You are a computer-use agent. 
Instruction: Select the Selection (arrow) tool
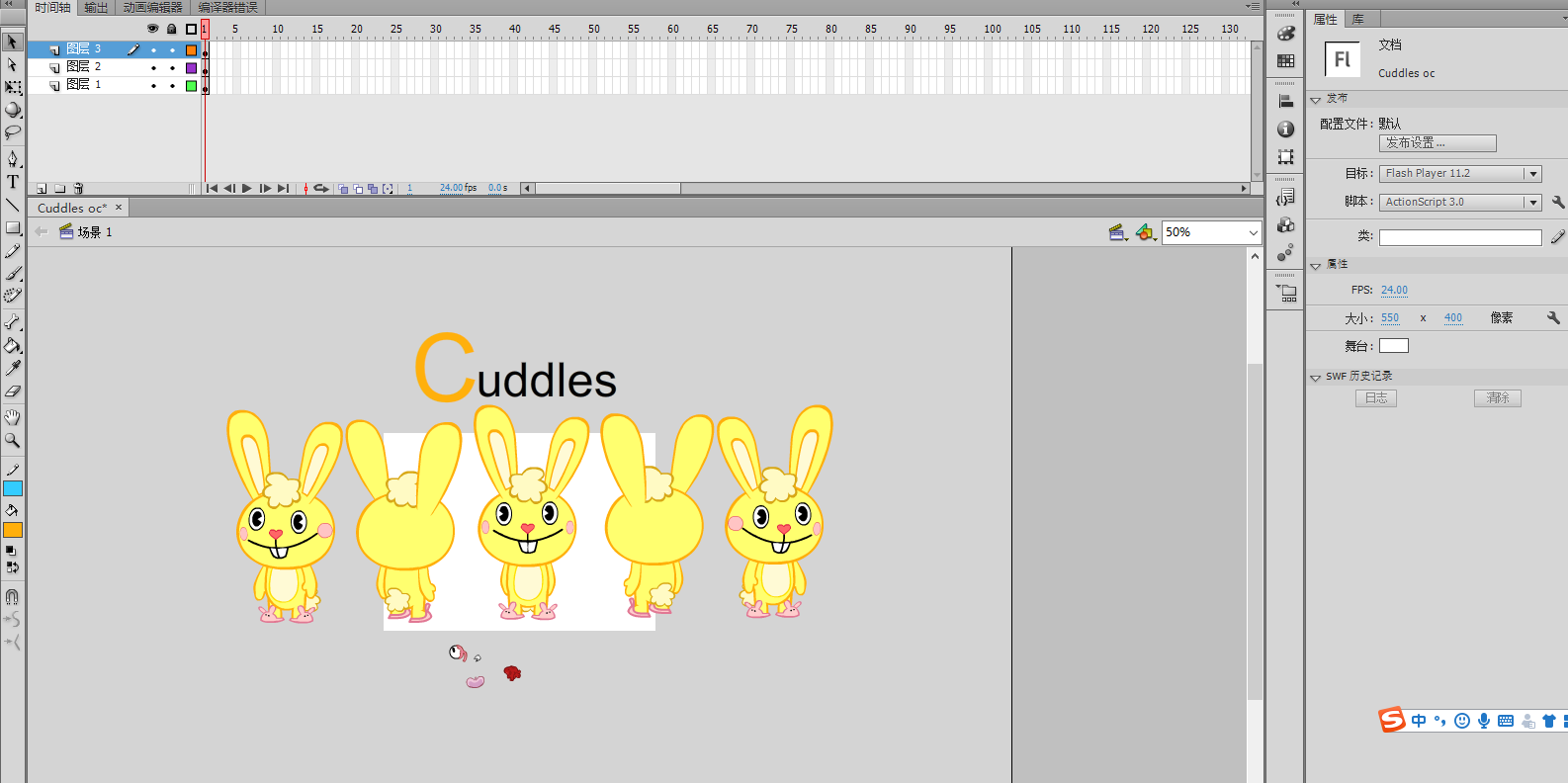(12, 42)
